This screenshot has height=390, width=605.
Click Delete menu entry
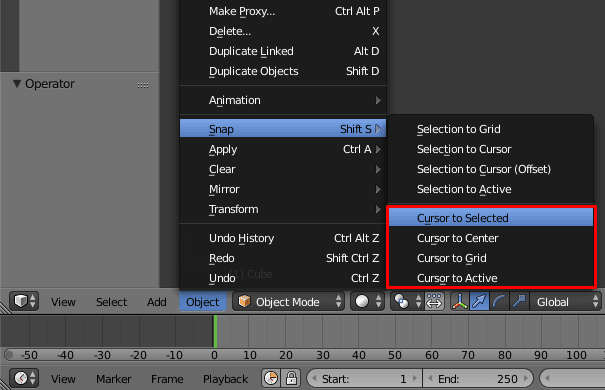point(283,31)
